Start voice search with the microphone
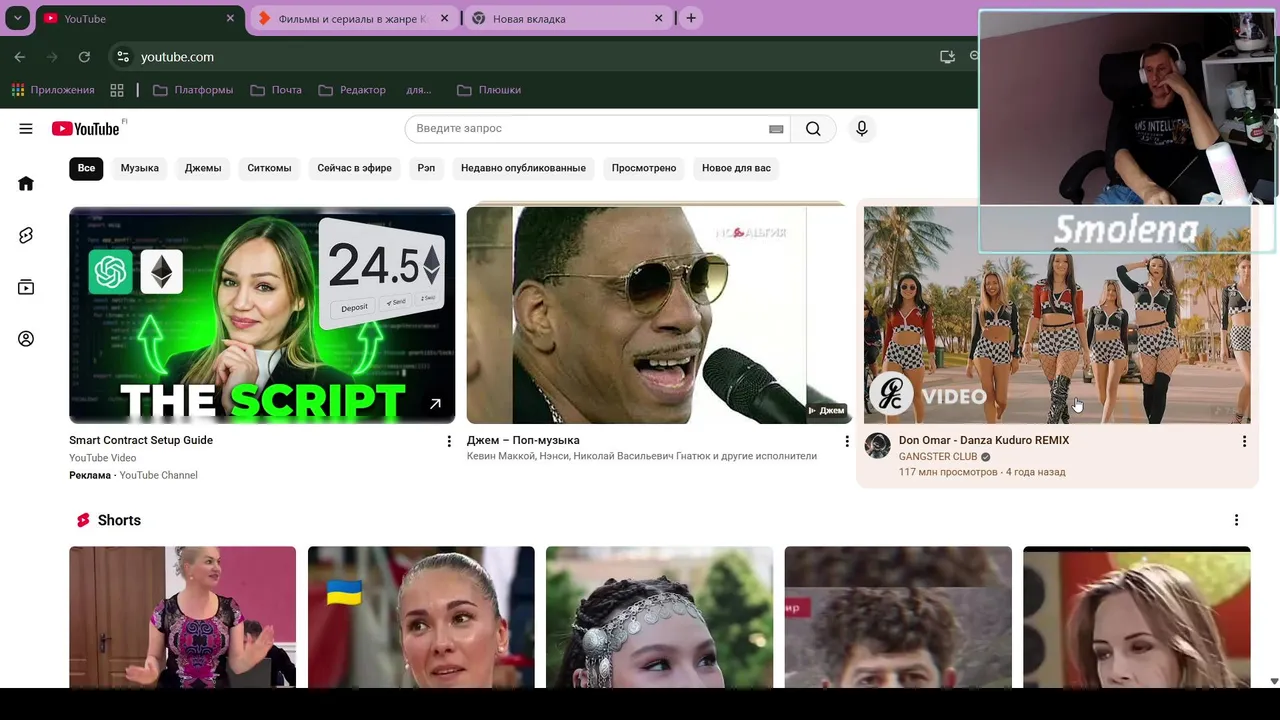 (x=861, y=128)
